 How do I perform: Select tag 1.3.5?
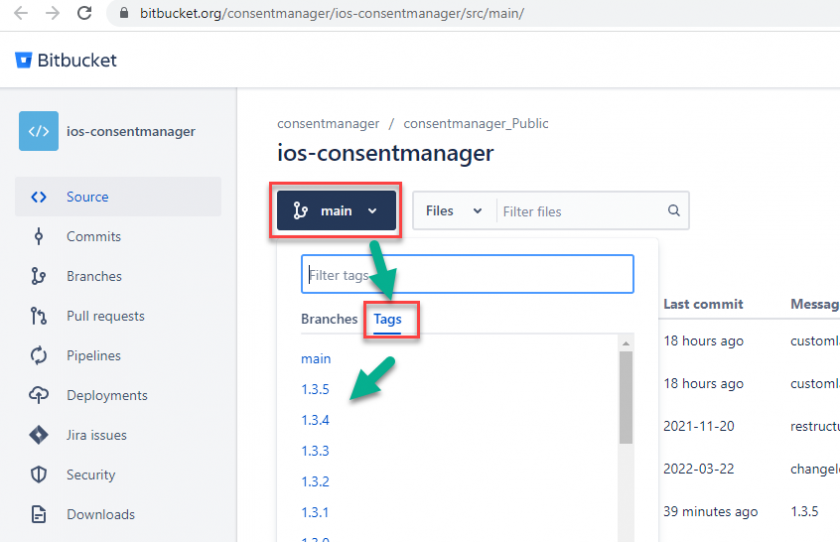[315, 389]
